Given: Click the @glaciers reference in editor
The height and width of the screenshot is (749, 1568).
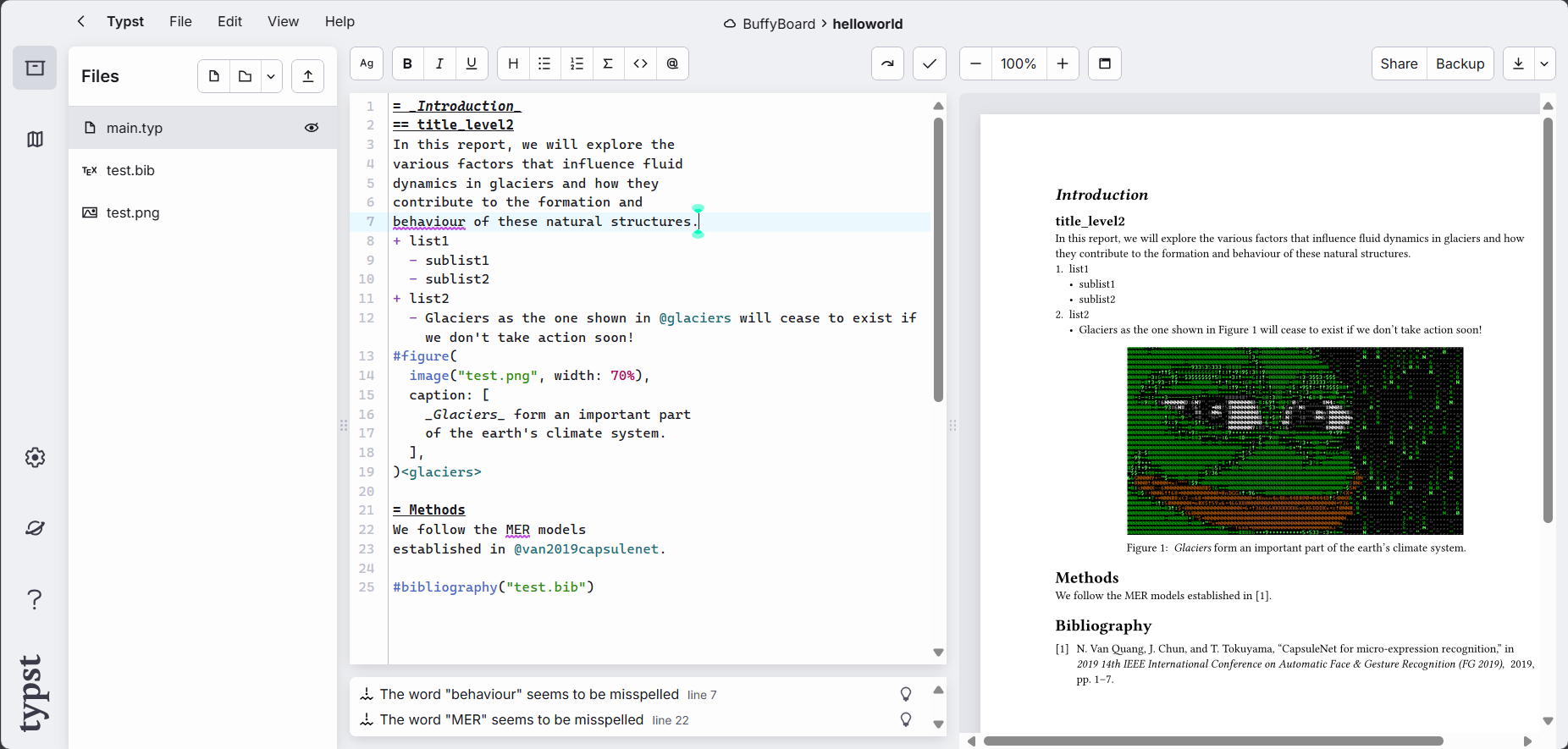Looking at the screenshot, I should point(694,318).
